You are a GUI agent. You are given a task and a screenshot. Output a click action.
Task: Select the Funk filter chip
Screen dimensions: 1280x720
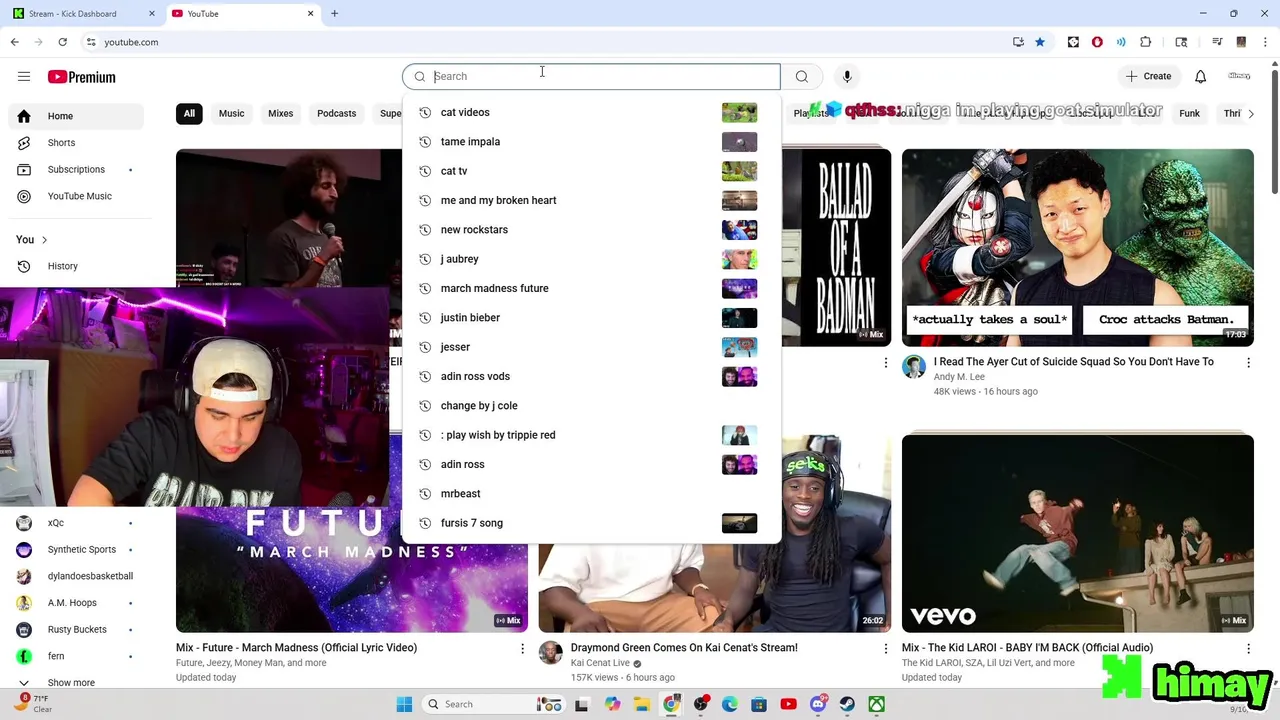pos(1189,113)
